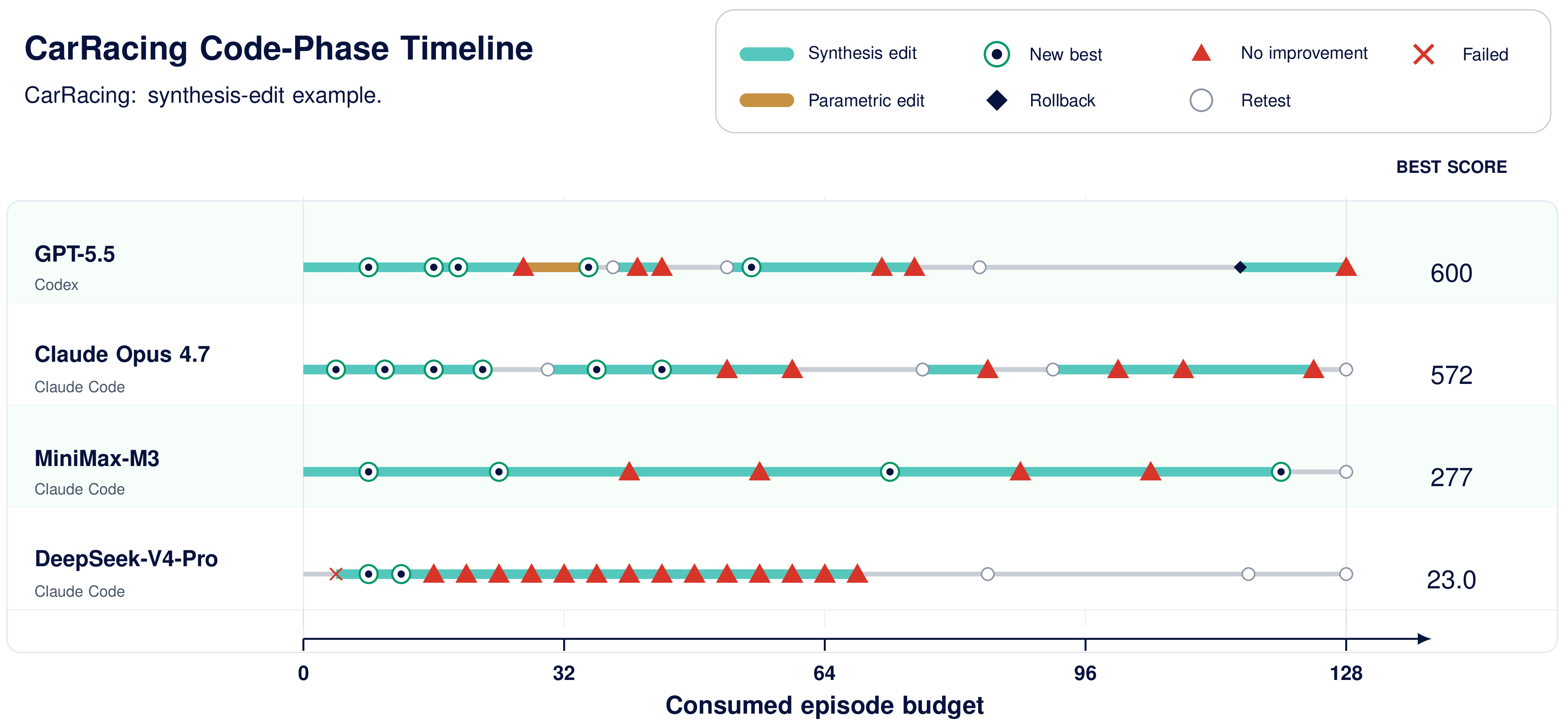Click the first New best marker for Claude Opus 4.7
Viewport: 1568px width, 728px height.
pos(335,370)
